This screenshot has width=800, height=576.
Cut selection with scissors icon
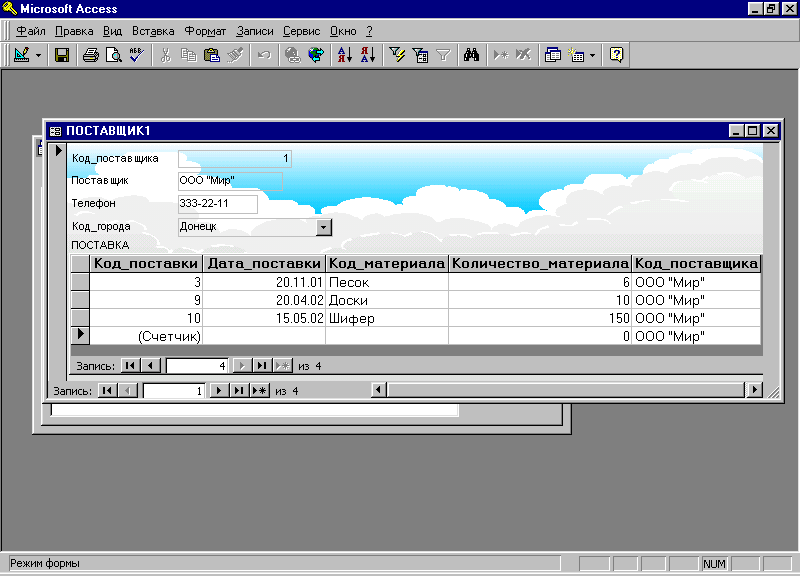point(165,55)
